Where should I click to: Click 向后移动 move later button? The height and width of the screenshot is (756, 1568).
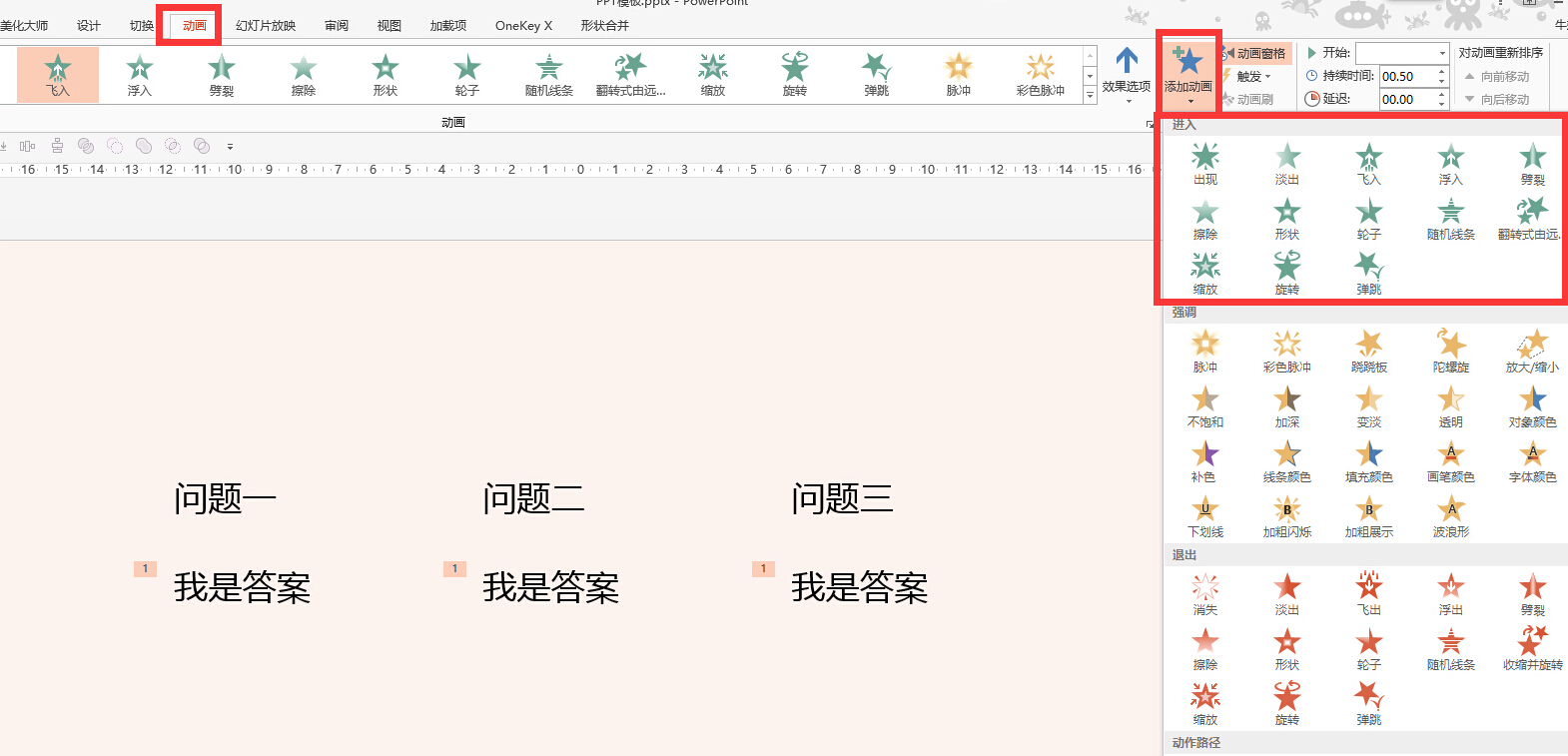(1497, 99)
